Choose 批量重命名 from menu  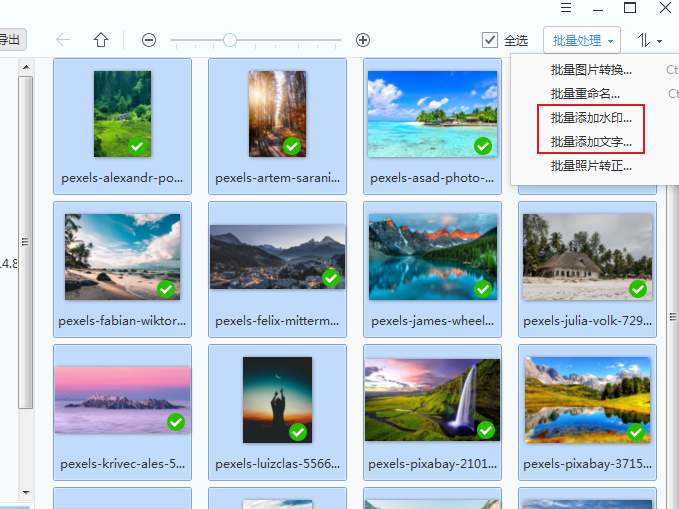[585, 94]
